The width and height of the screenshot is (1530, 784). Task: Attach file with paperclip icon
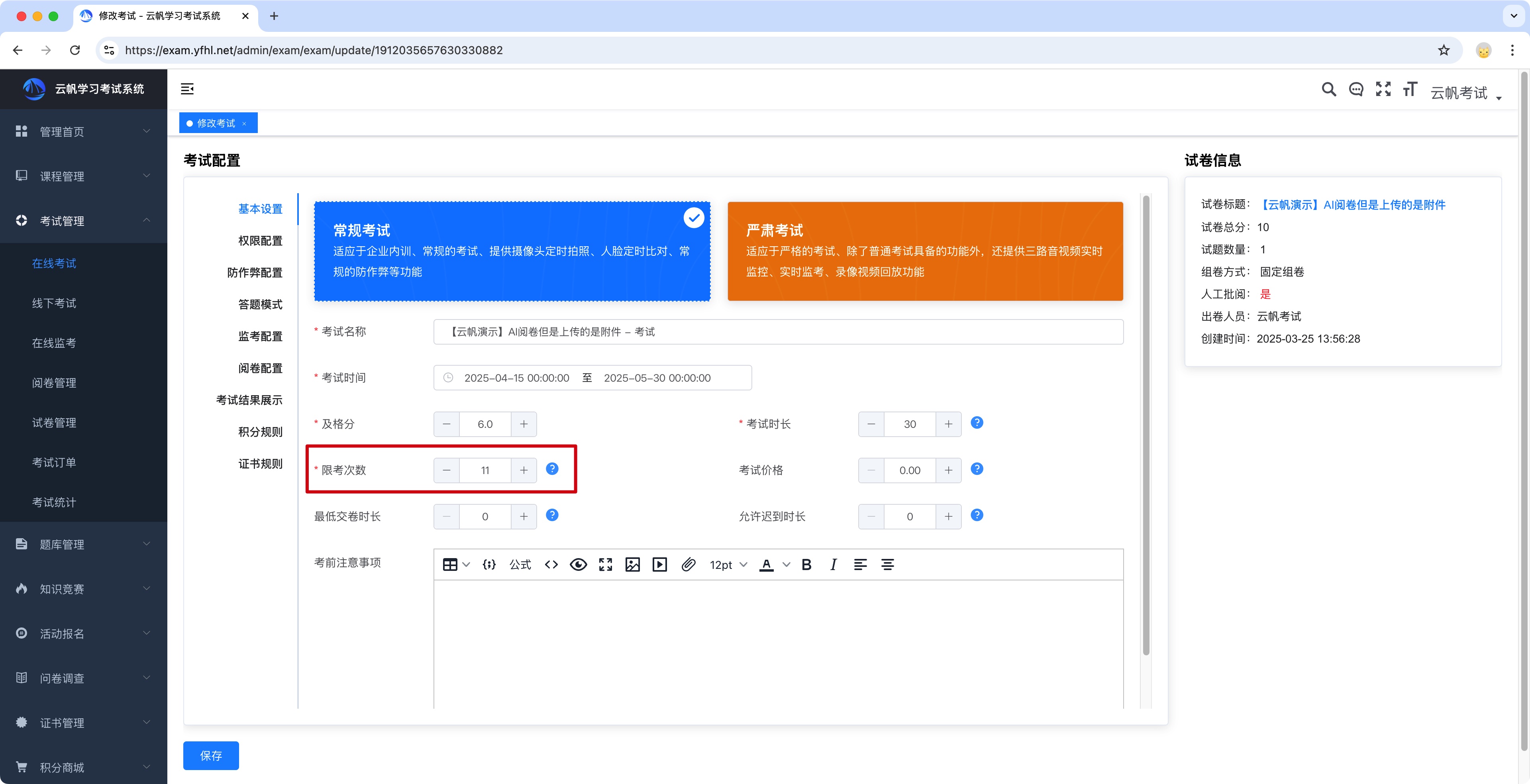point(688,565)
